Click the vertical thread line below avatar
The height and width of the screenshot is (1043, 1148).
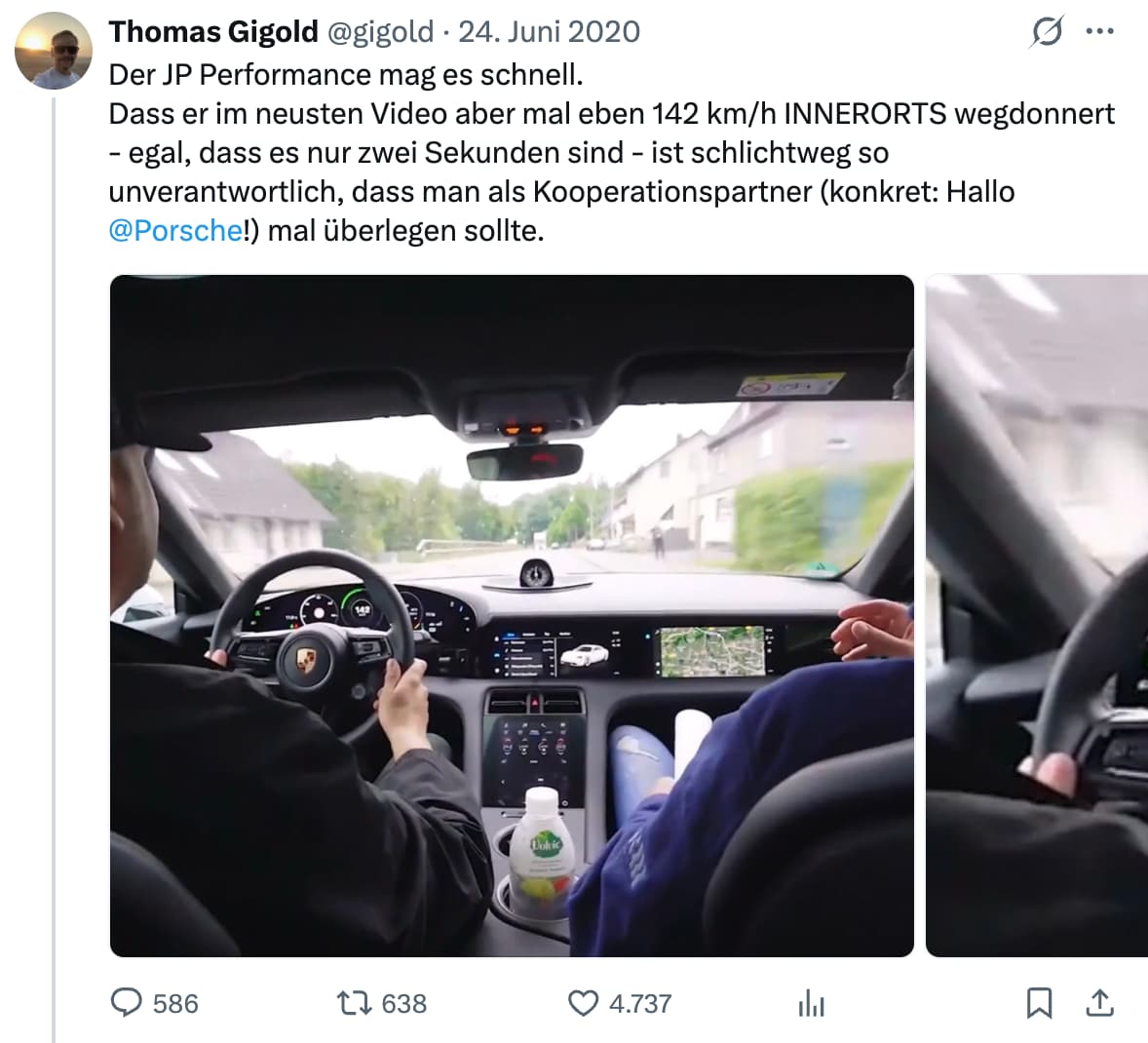(54, 570)
